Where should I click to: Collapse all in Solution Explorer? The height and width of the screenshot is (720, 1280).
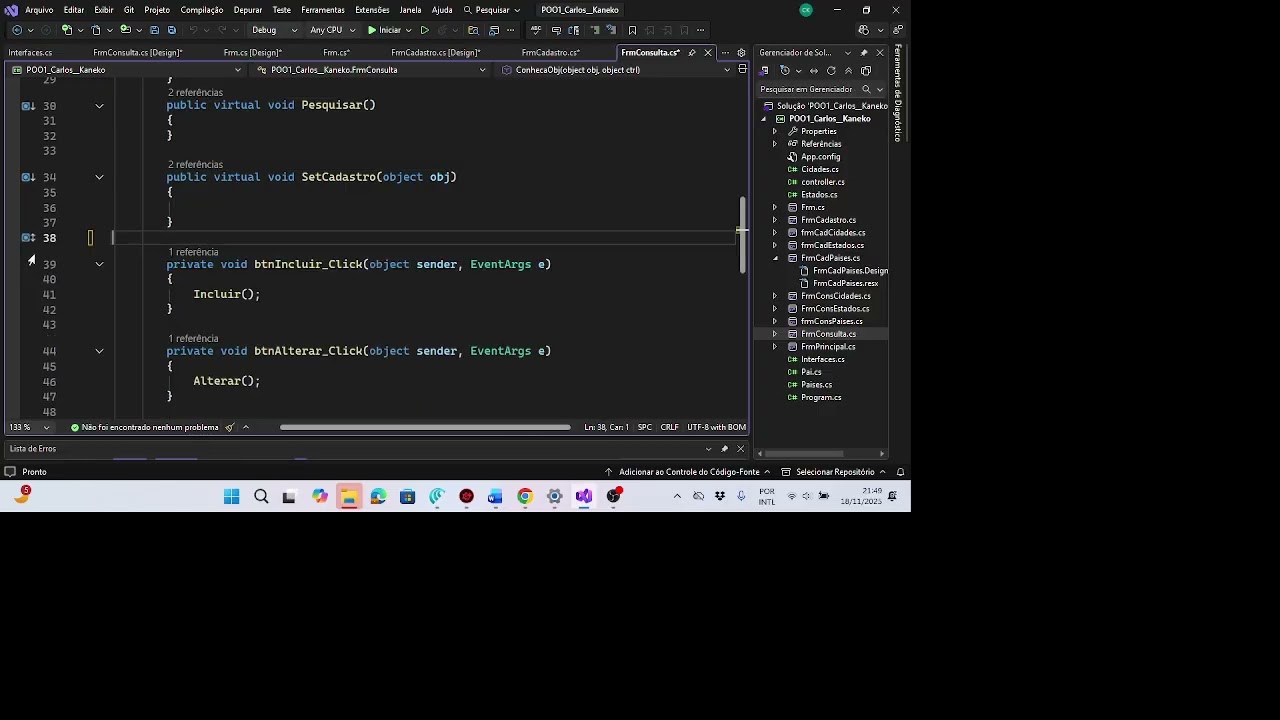[x=848, y=71]
